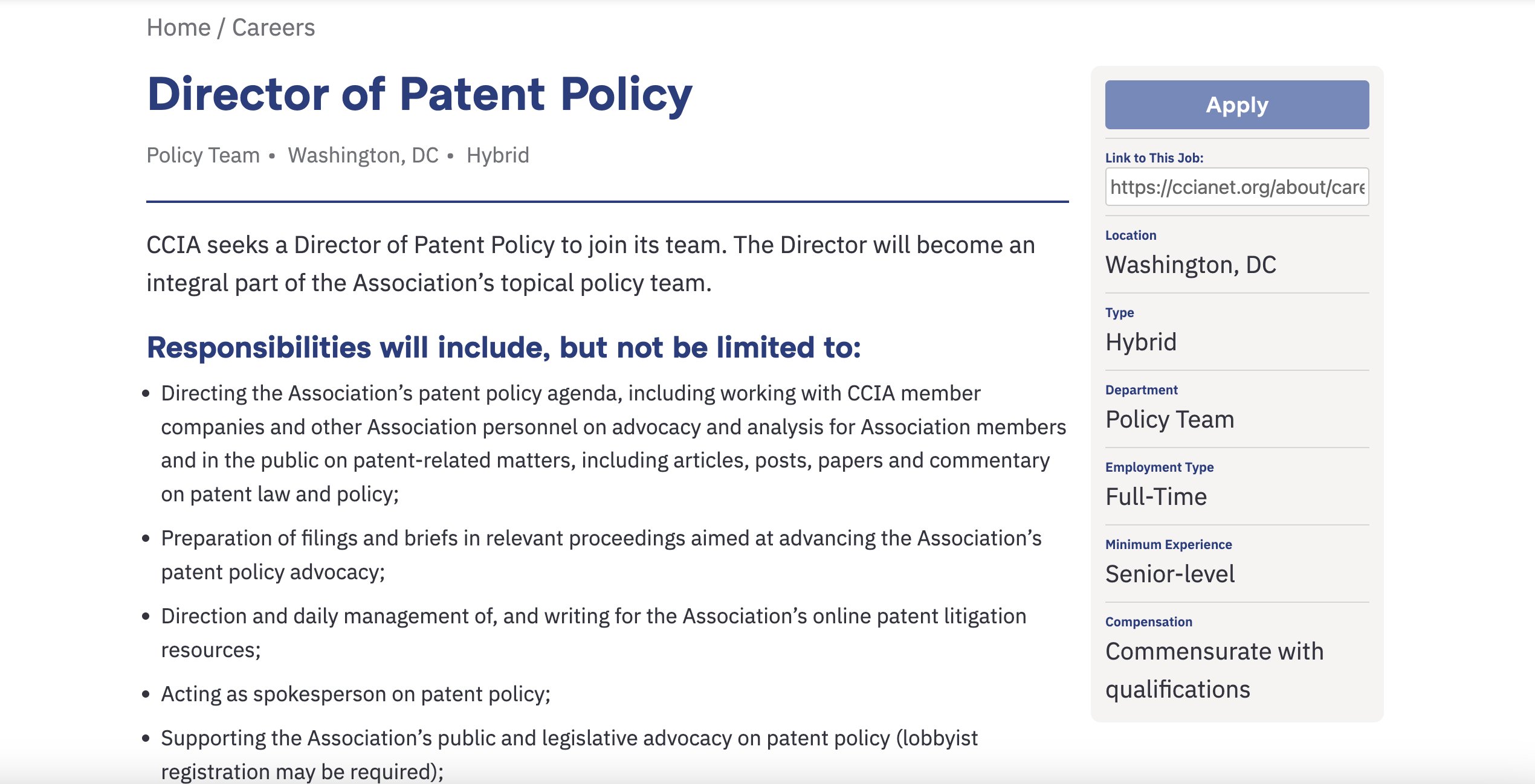
Task: Click Policy Team in the subtitle line
Action: pyautogui.click(x=203, y=155)
